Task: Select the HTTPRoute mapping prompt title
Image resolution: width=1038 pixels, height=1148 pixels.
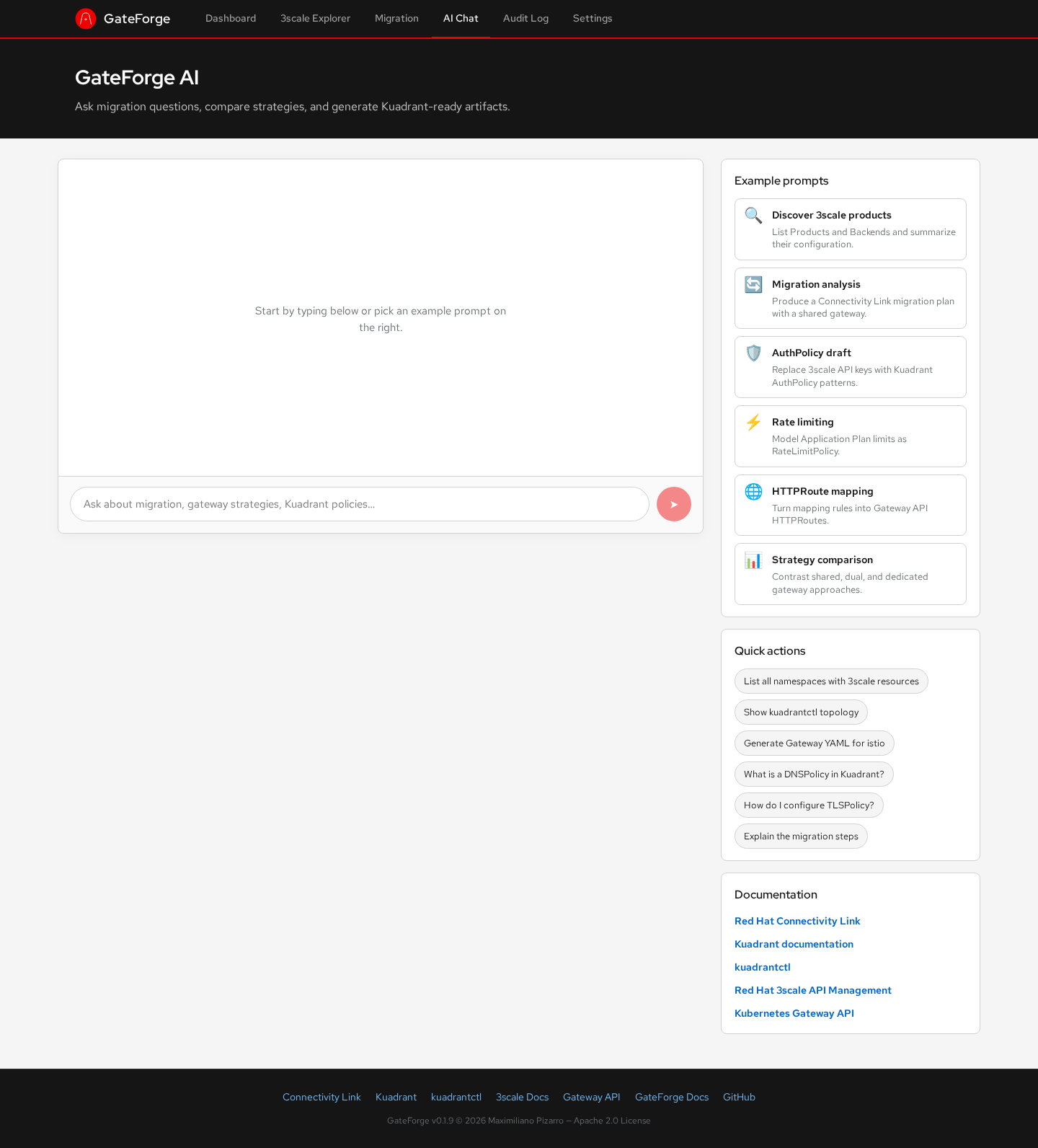Action: point(822,491)
